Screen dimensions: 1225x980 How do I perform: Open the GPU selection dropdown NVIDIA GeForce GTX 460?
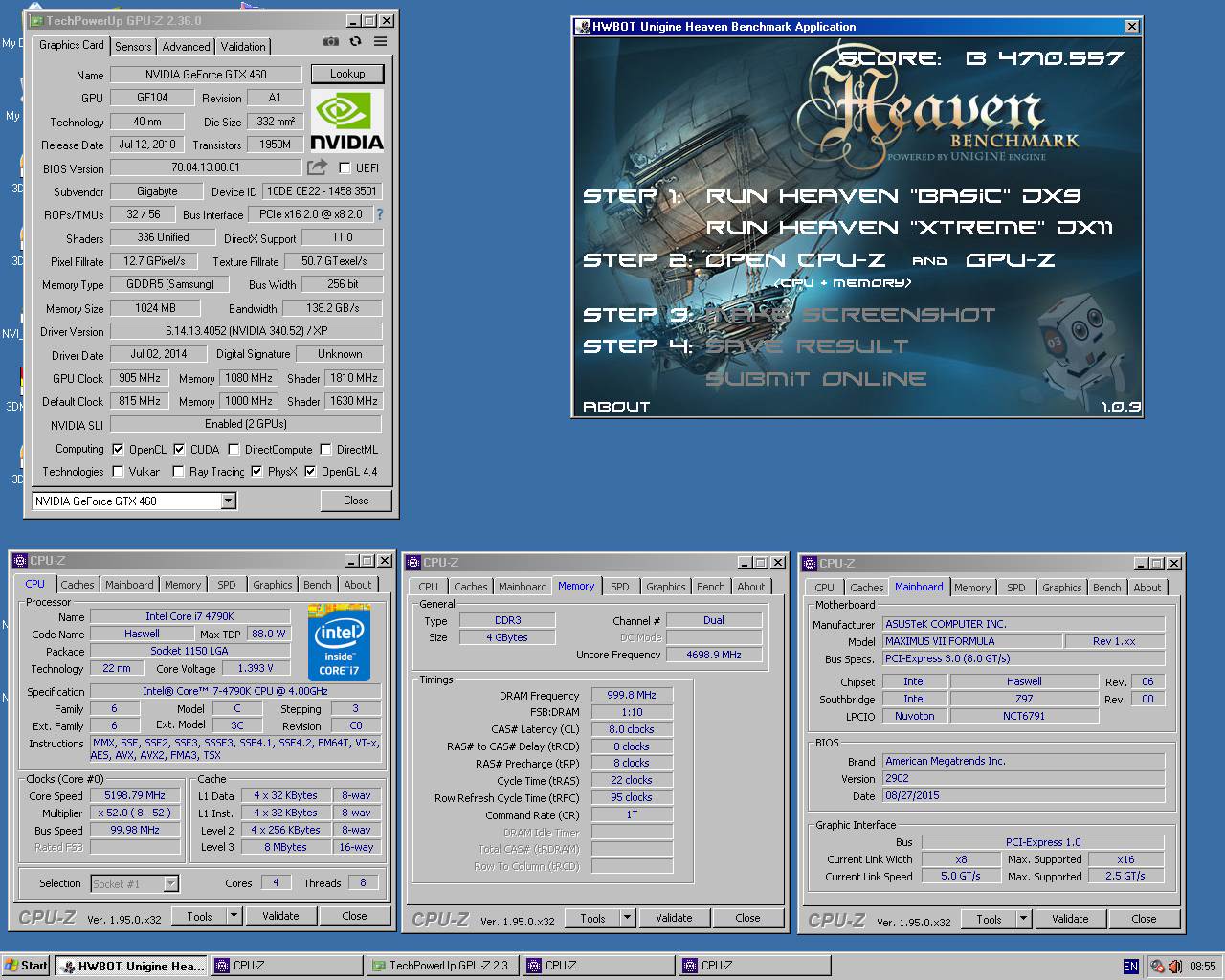(134, 501)
